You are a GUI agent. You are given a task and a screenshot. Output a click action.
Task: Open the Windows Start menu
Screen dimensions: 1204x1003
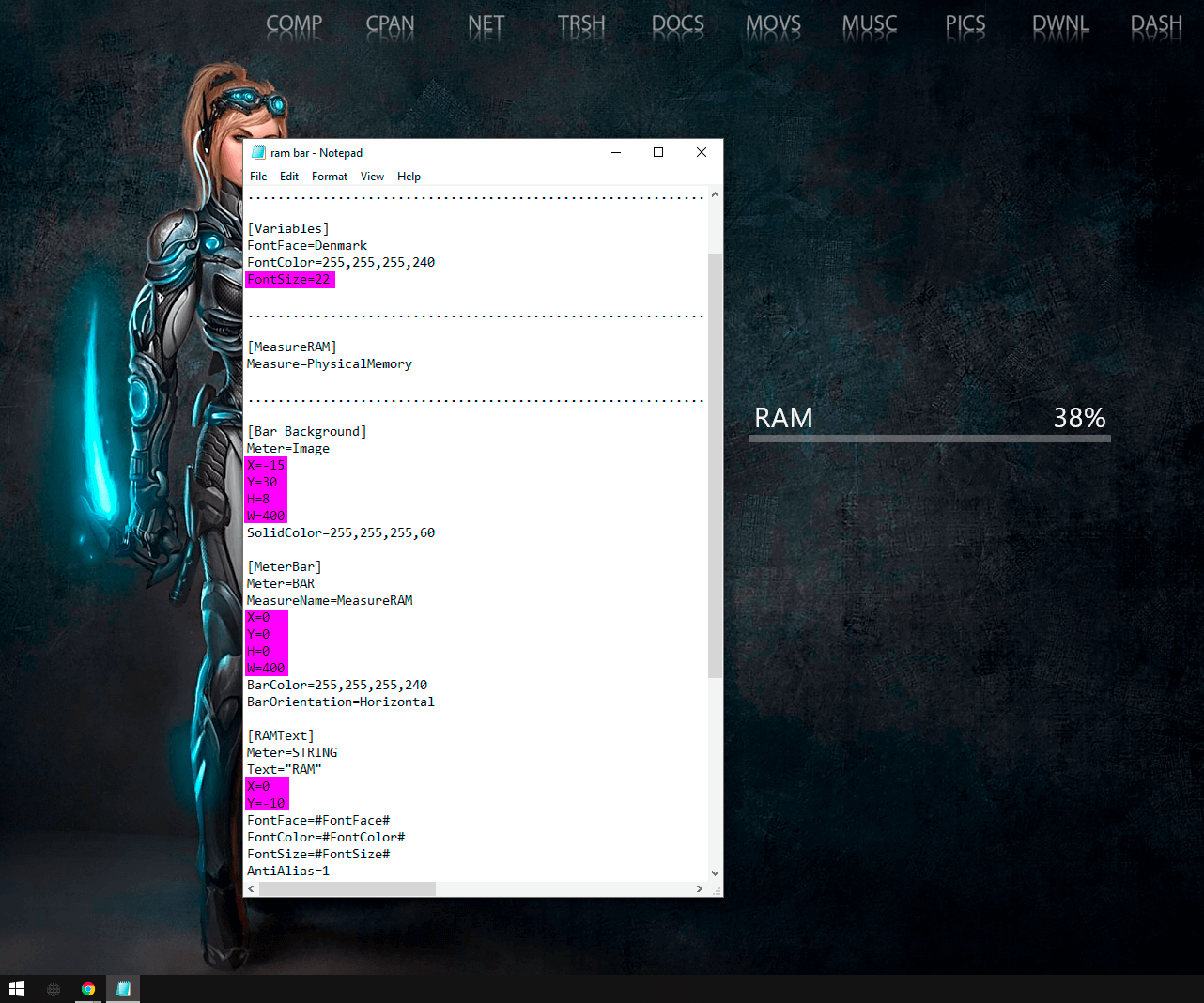click(x=17, y=989)
